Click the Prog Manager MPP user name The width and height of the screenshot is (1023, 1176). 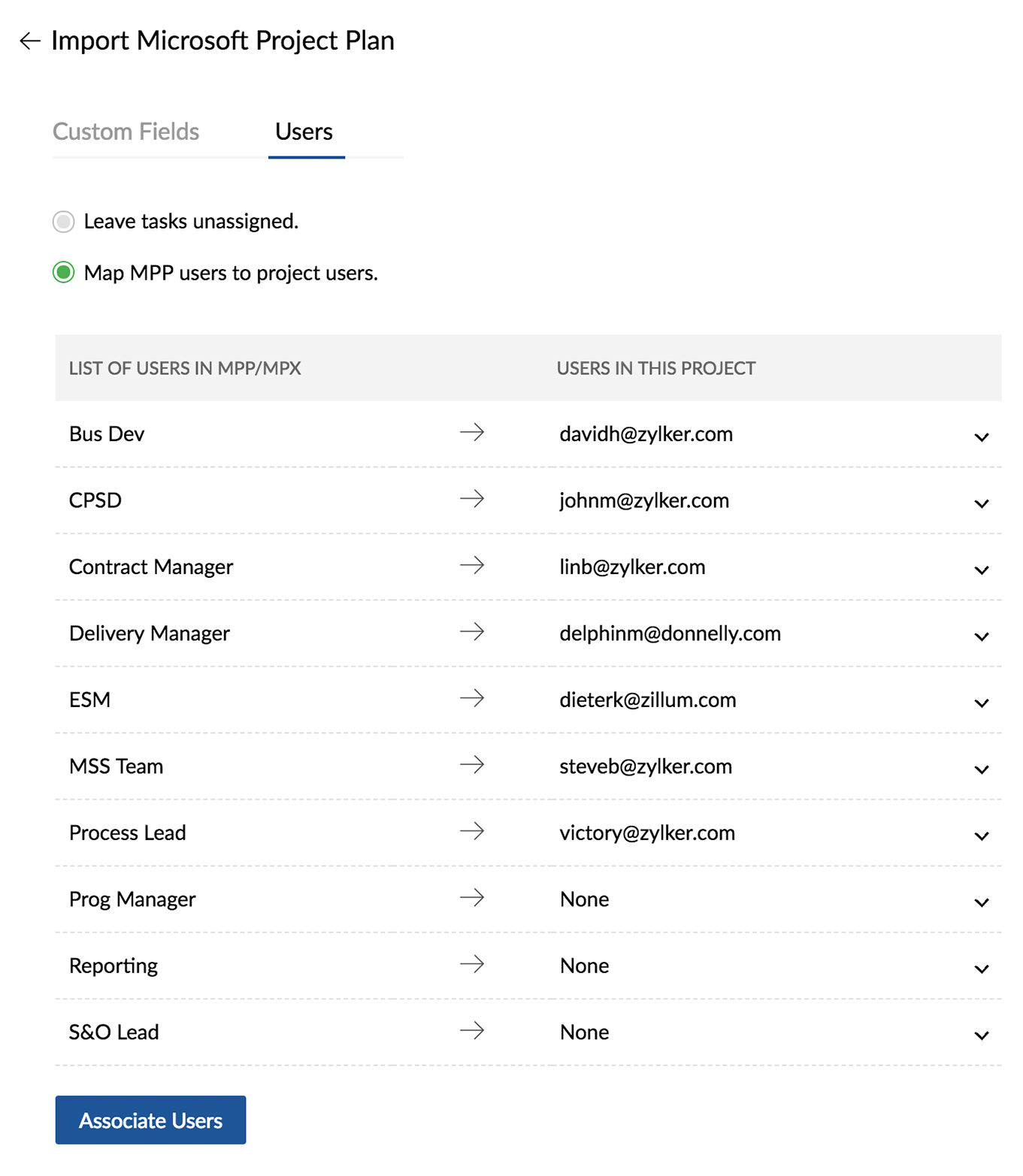tap(132, 900)
